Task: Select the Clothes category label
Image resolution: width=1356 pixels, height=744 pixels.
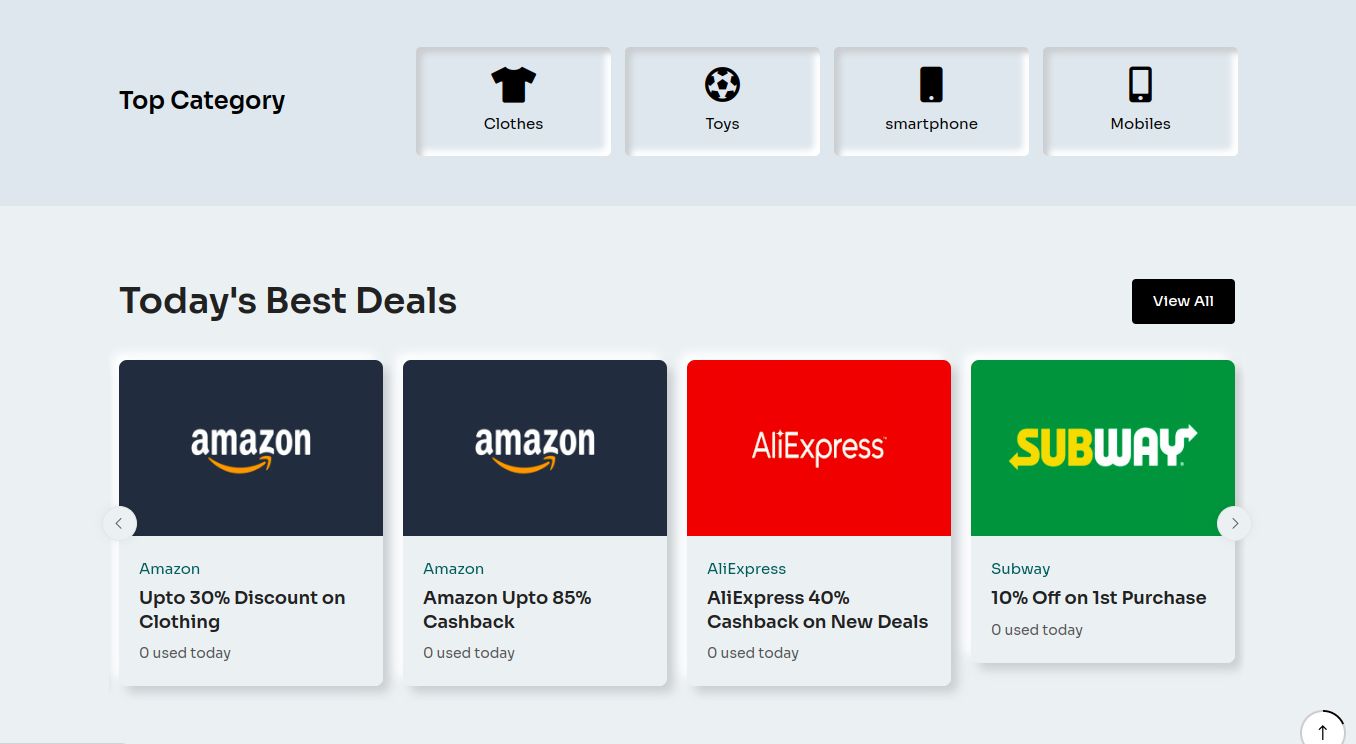Action: (x=513, y=124)
